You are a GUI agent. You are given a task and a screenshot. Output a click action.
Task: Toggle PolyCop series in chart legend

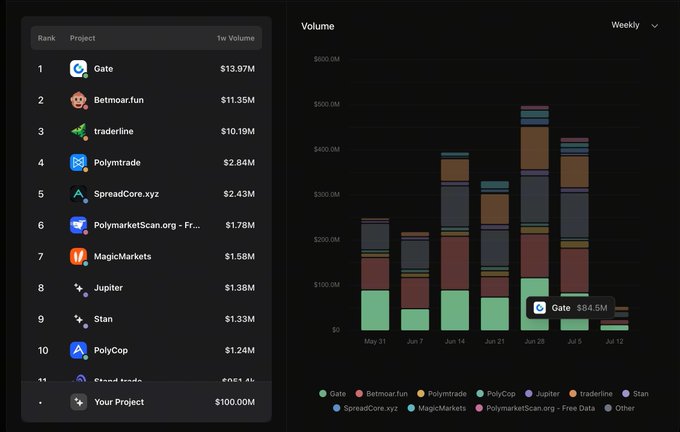pyautogui.click(x=496, y=394)
